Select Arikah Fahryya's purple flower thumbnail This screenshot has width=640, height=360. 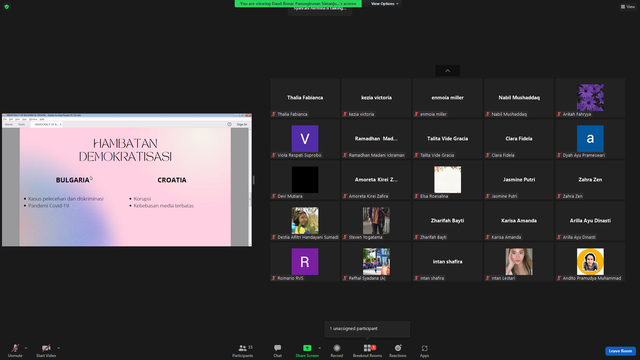590,98
